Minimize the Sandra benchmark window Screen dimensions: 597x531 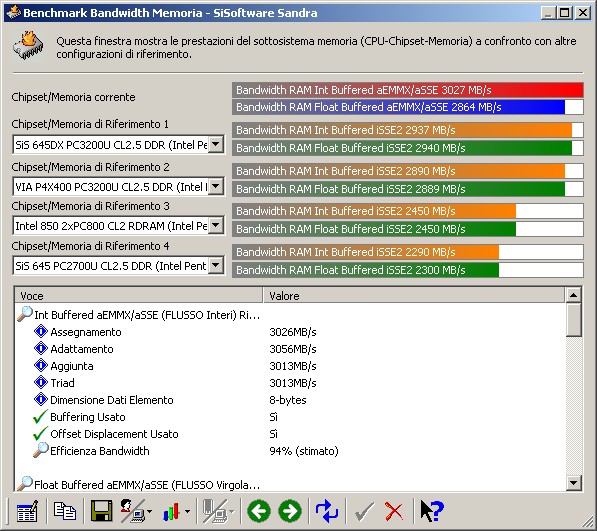pyautogui.click(x=548, y=13)
